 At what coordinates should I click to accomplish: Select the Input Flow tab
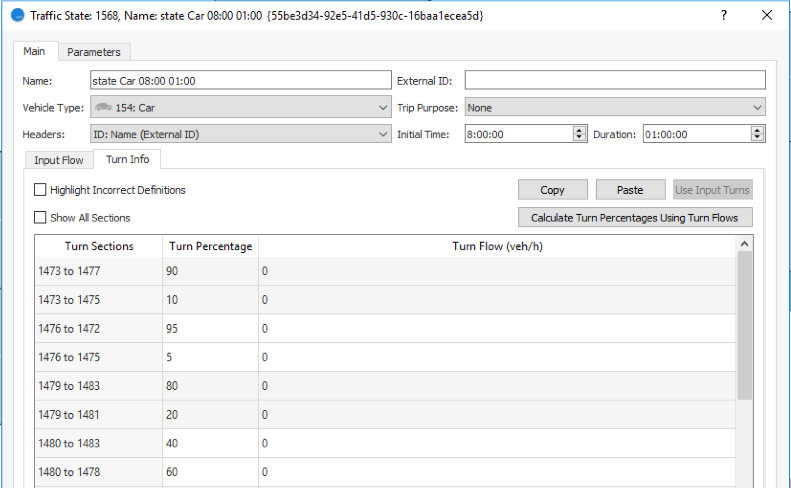tap(59, 160)
